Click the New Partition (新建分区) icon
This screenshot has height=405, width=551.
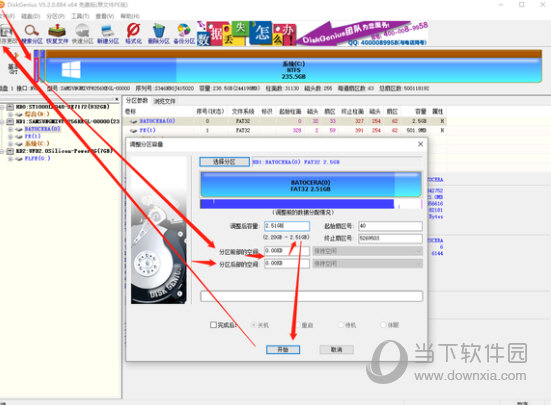[108, 34]
